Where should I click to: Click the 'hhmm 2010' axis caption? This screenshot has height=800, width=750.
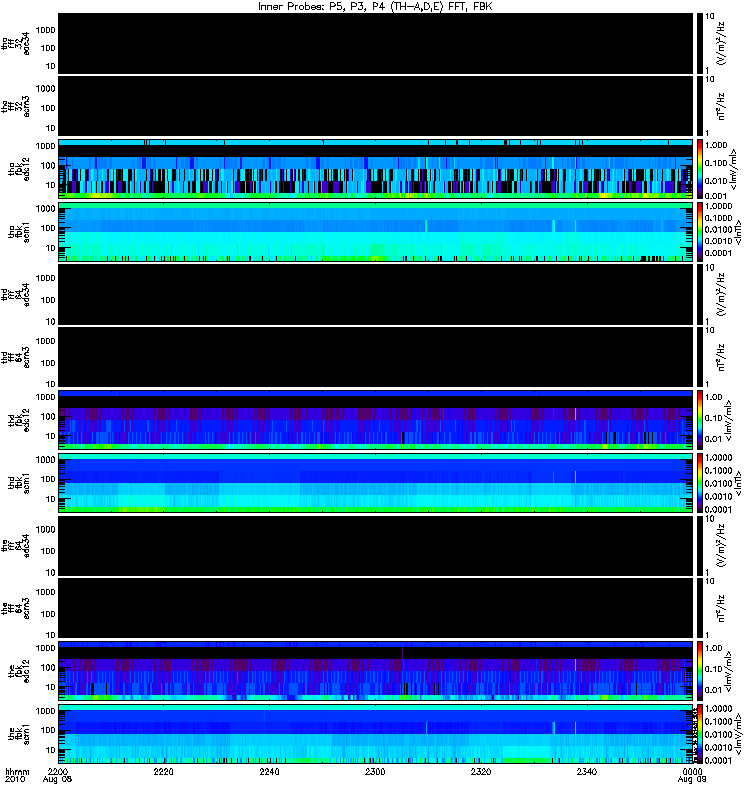pyautogui.click(x=17, y=776)
